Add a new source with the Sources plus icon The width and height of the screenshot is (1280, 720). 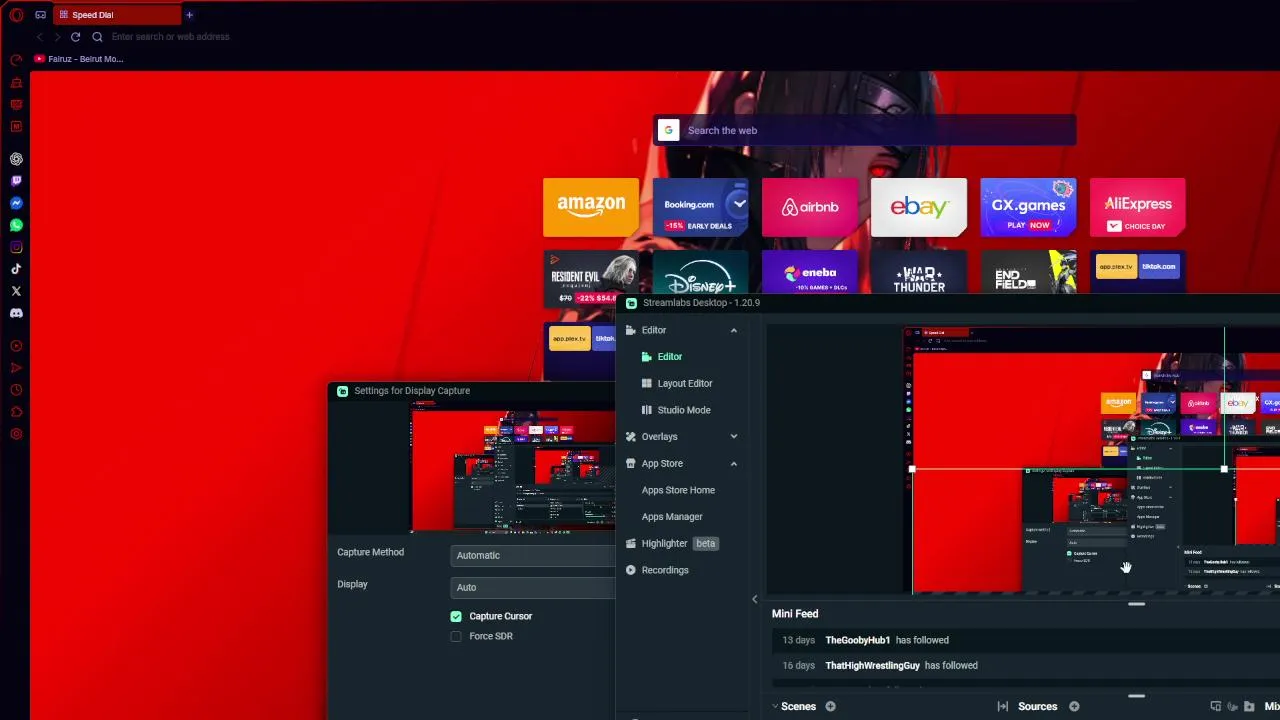[x=1074, y=707]
